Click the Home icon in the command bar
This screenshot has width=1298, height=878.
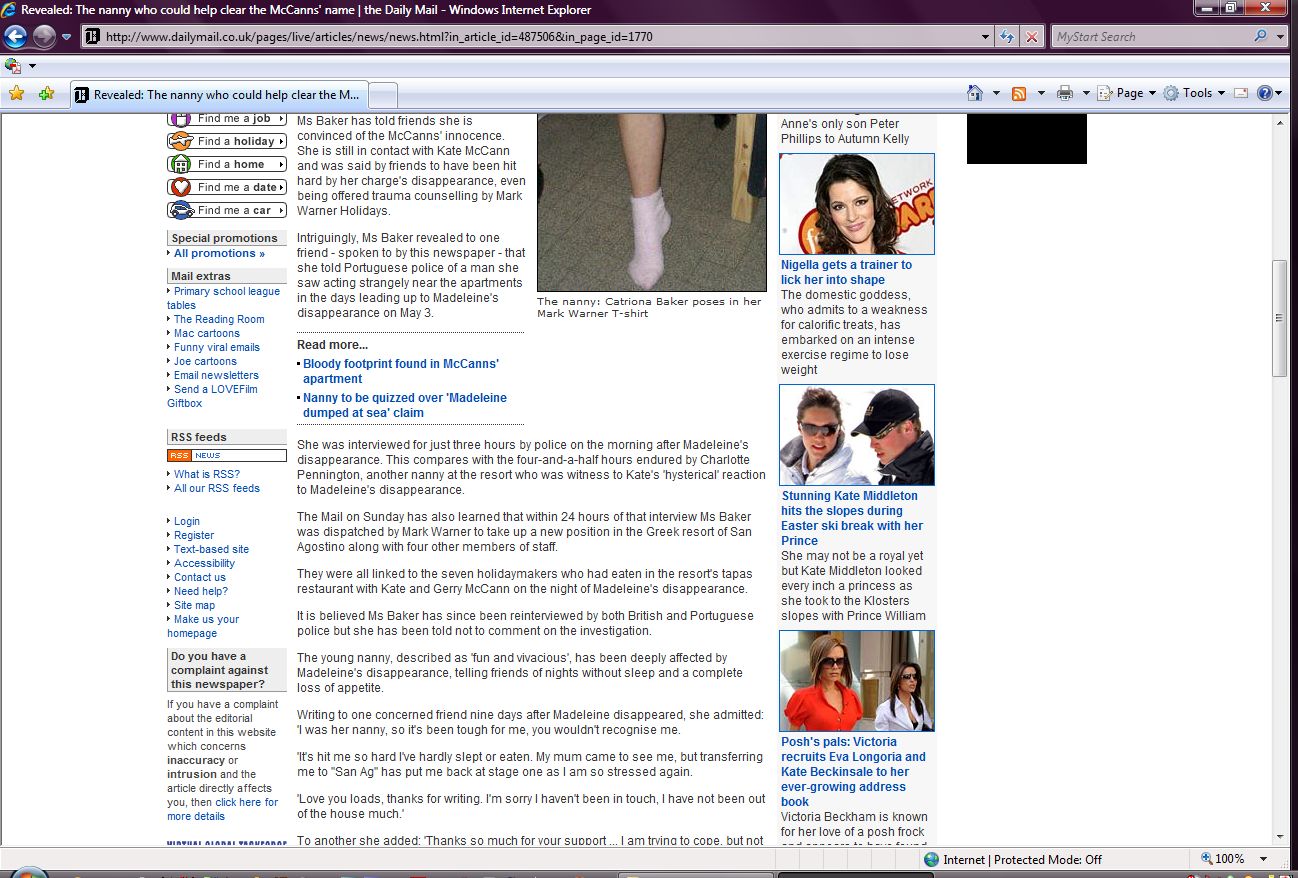[975, 93]
